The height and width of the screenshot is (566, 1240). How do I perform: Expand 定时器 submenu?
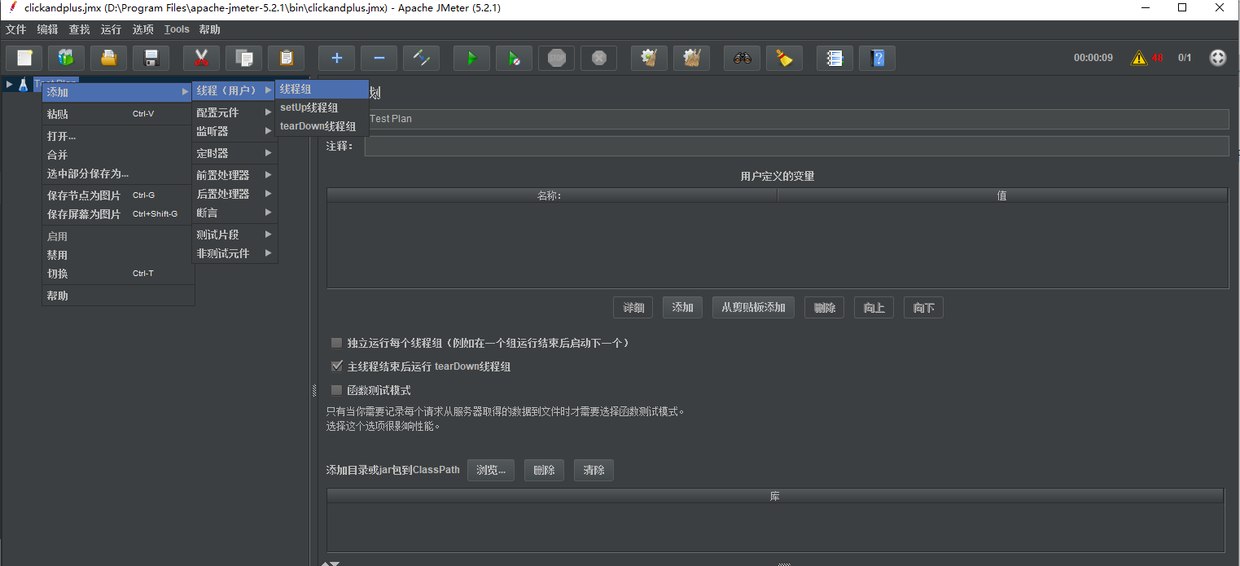[x=234, y=153]
